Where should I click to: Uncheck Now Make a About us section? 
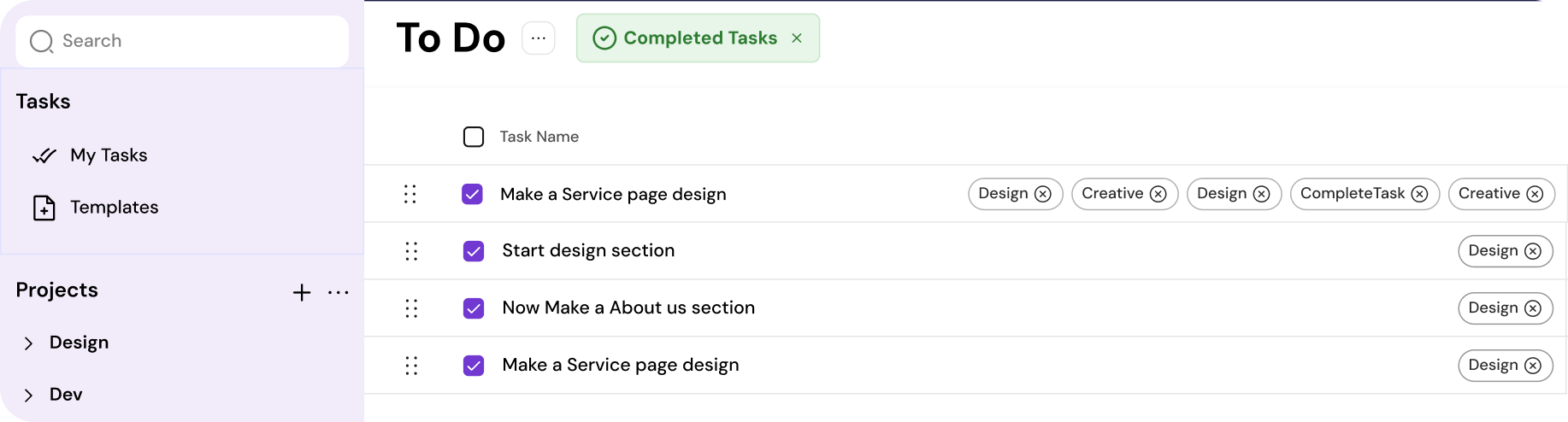tap(474, 308)
